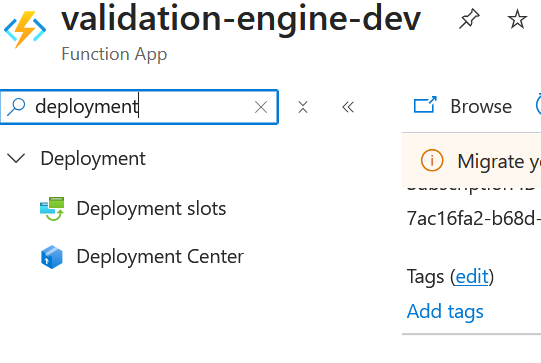Viewport: 541px width, 363px height.
Task: Click the info icon in Migrate banner
Action: tap(432, 160)
